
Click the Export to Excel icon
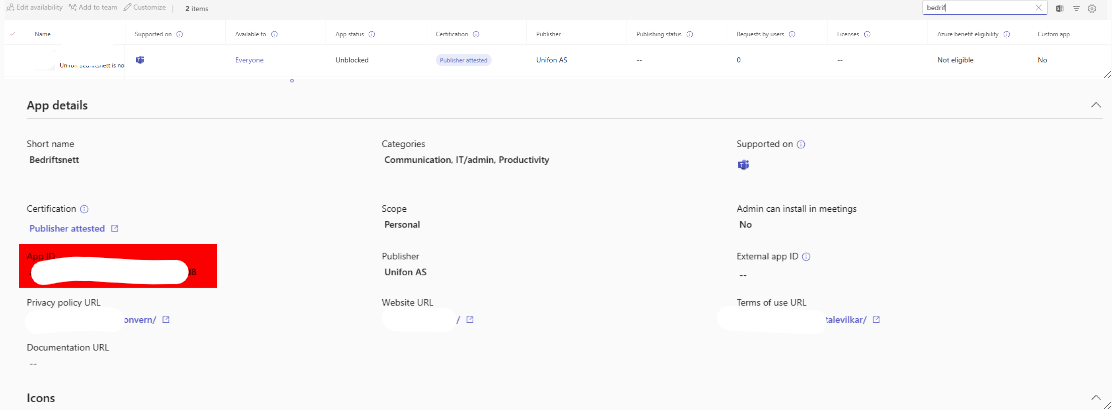1060,8
